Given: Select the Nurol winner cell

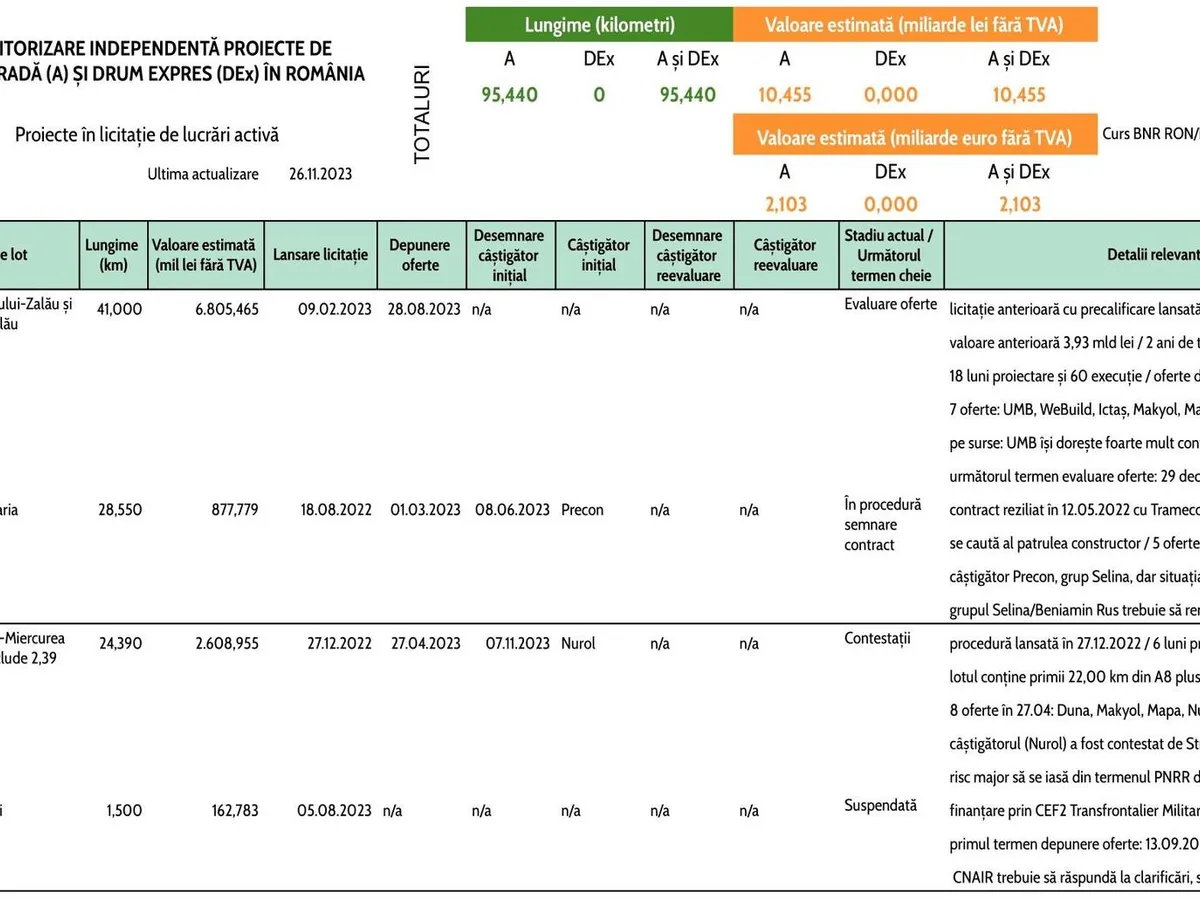Looking at the screenshot, I should tap(578, 644).
